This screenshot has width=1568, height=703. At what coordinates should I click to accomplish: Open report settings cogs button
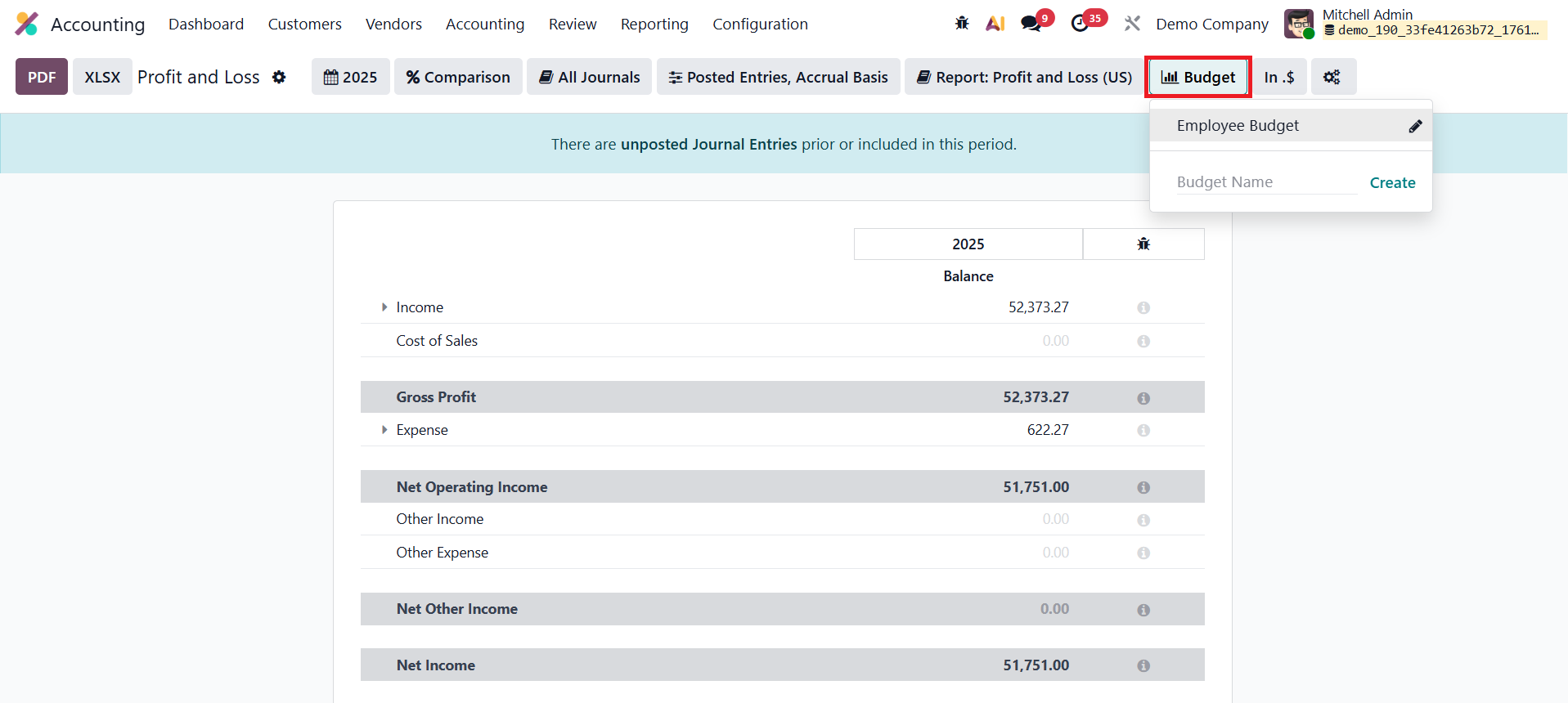click(1332, 77)
